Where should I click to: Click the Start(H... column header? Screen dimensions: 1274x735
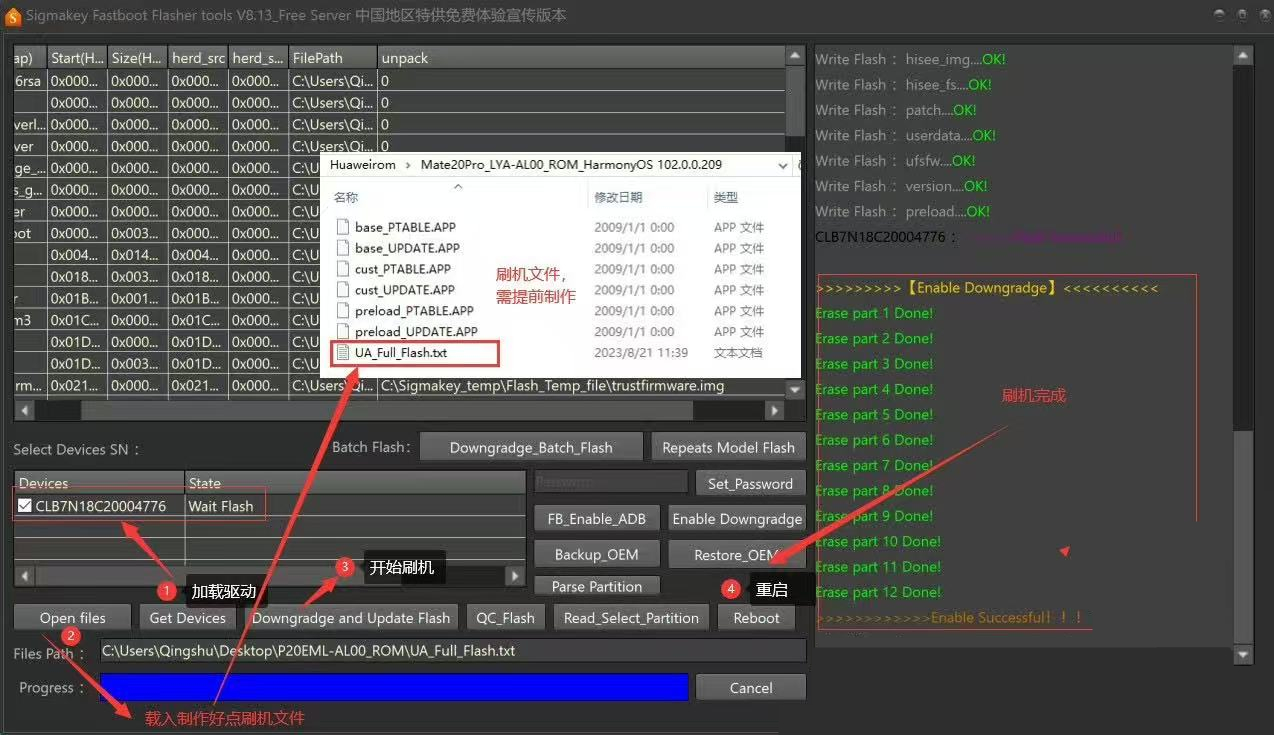tap(77, 58)
